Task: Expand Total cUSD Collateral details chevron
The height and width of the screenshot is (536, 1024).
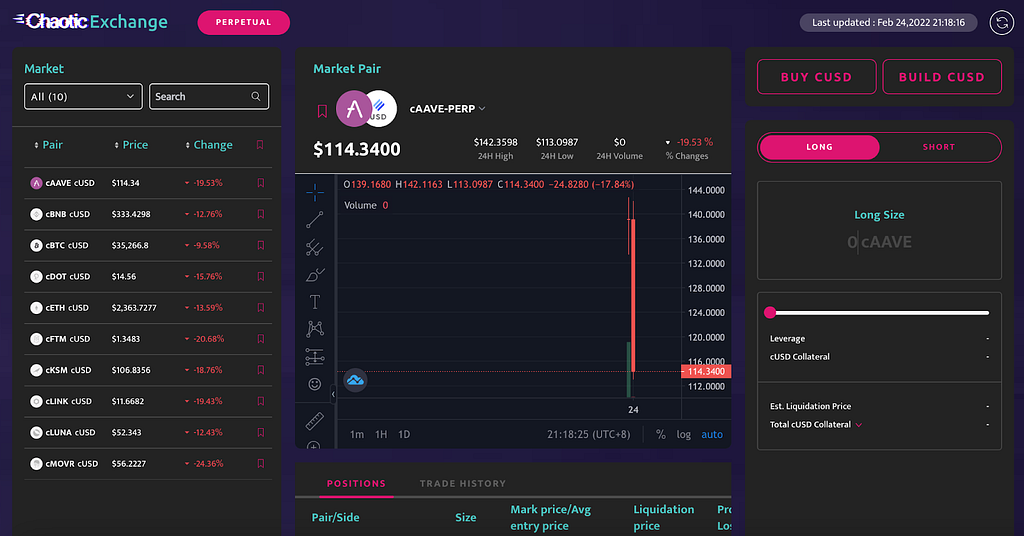Action: pyautogui.click(x=859, y=425)
